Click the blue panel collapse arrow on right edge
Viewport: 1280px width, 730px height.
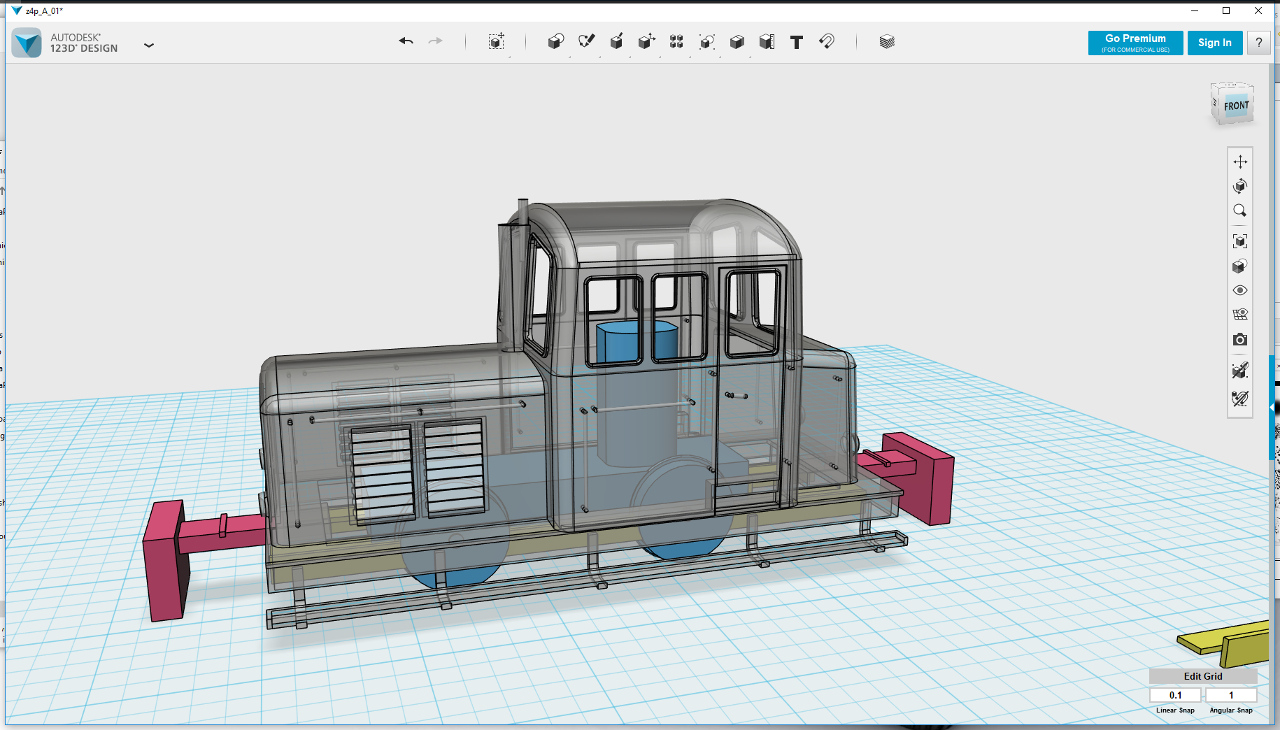coord(1273,407)
